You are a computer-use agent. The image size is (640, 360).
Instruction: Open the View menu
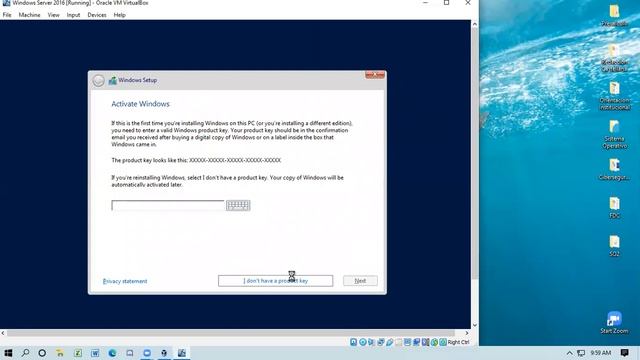pyautogui.click(x=53, y=15)
